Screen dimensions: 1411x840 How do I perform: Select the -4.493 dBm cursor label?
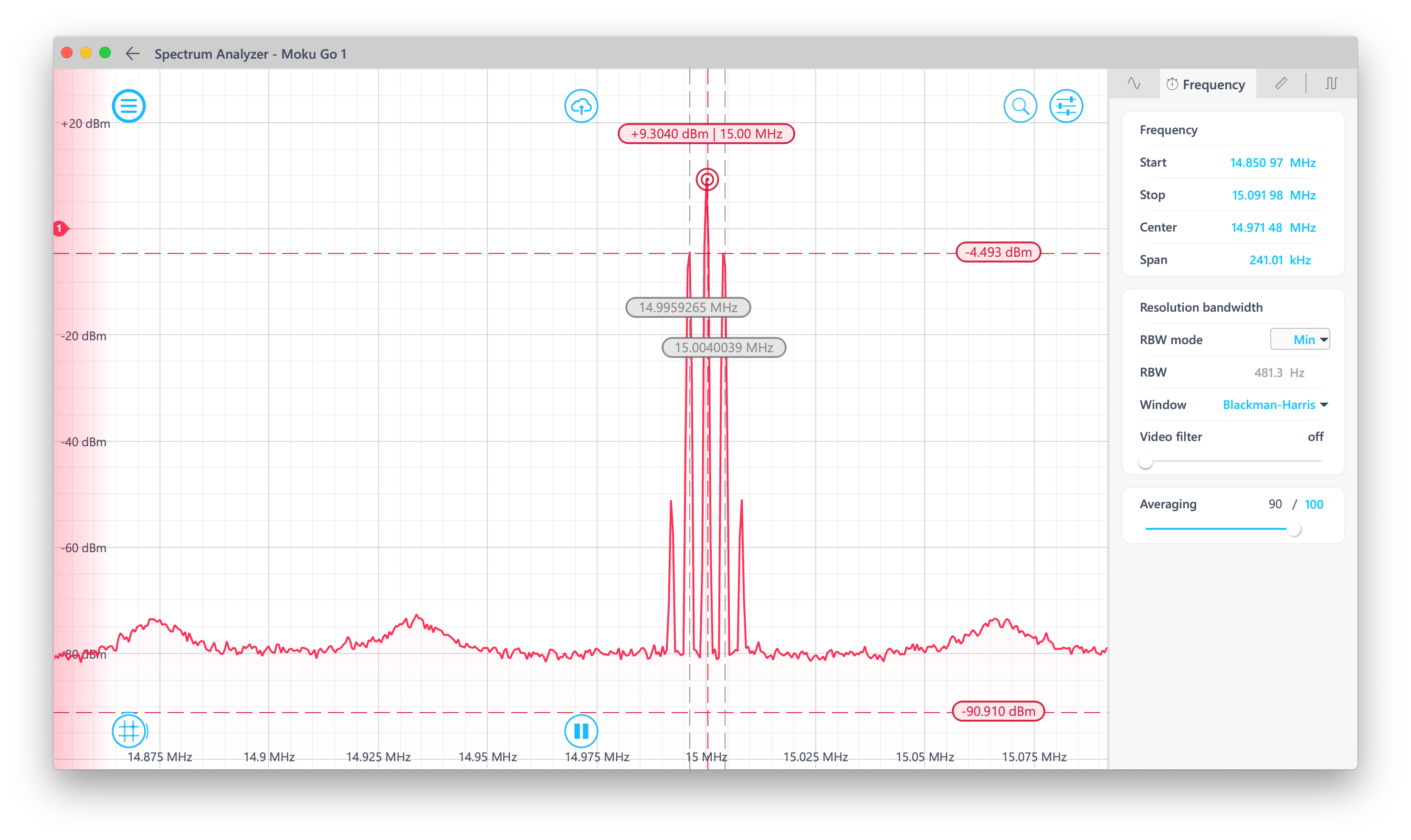[x=998, y=252]
